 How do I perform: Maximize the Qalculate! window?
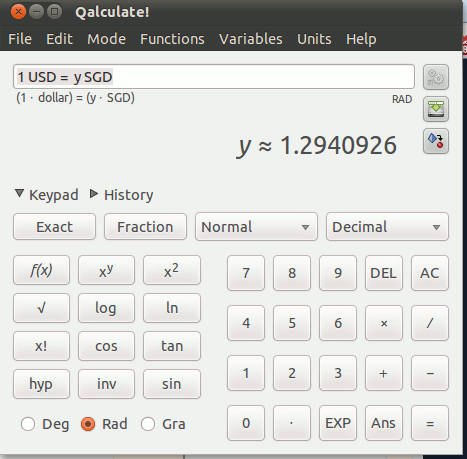[x=54, y=12]
